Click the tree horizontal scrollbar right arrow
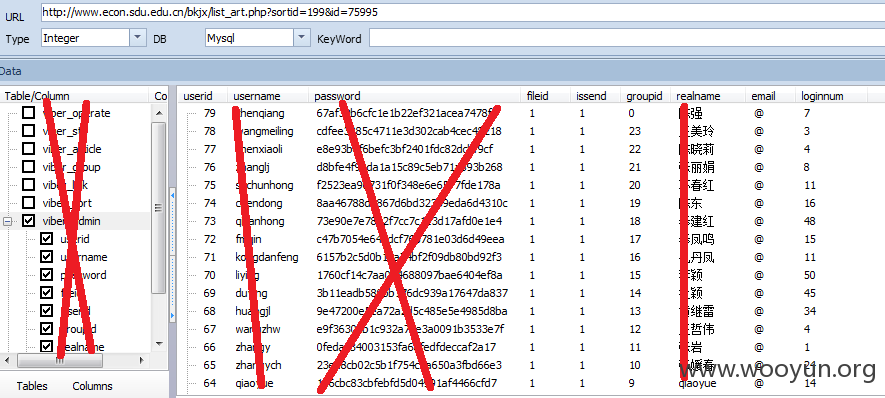The width and height of the screenshot is (885, 398). tap(142, 360)
